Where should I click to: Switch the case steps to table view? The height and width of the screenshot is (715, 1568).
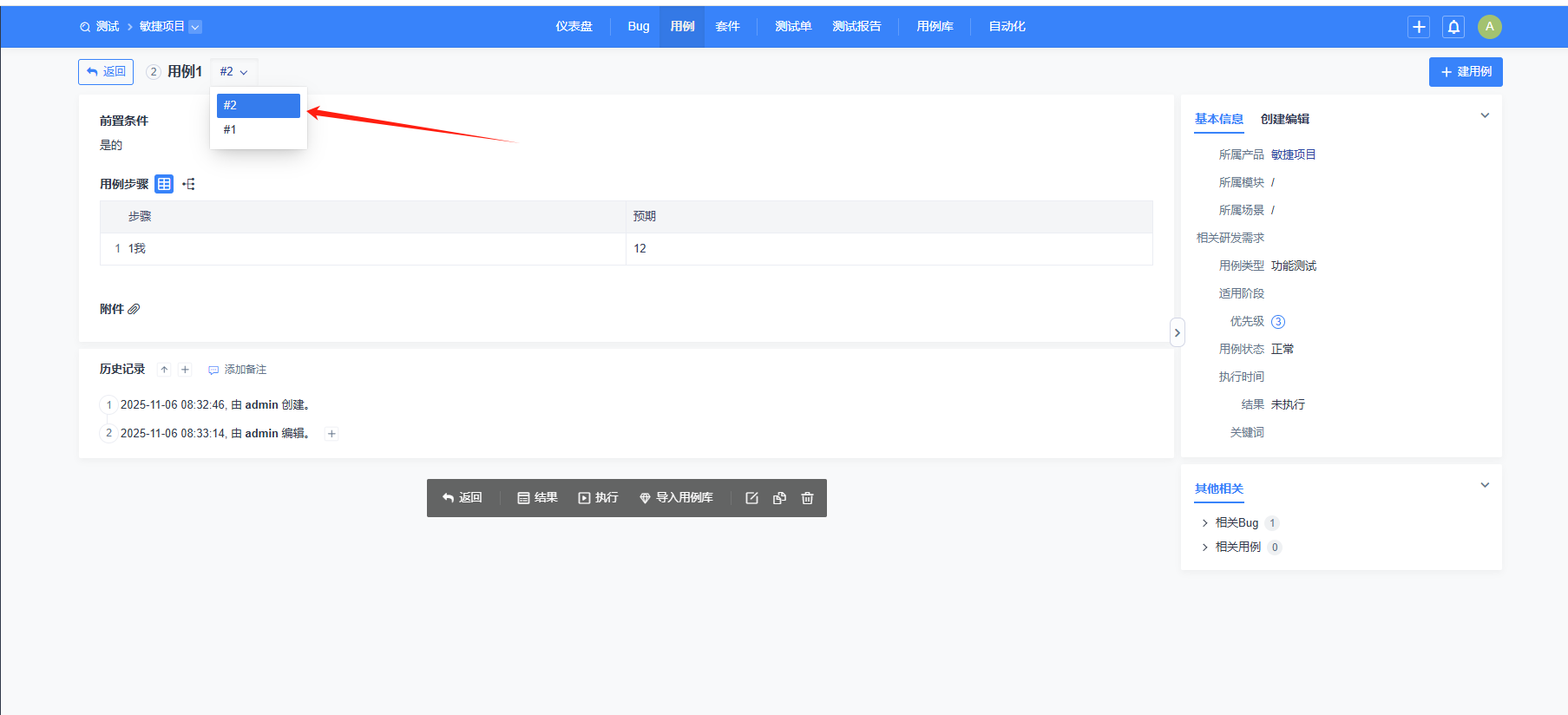coord(164,184)
